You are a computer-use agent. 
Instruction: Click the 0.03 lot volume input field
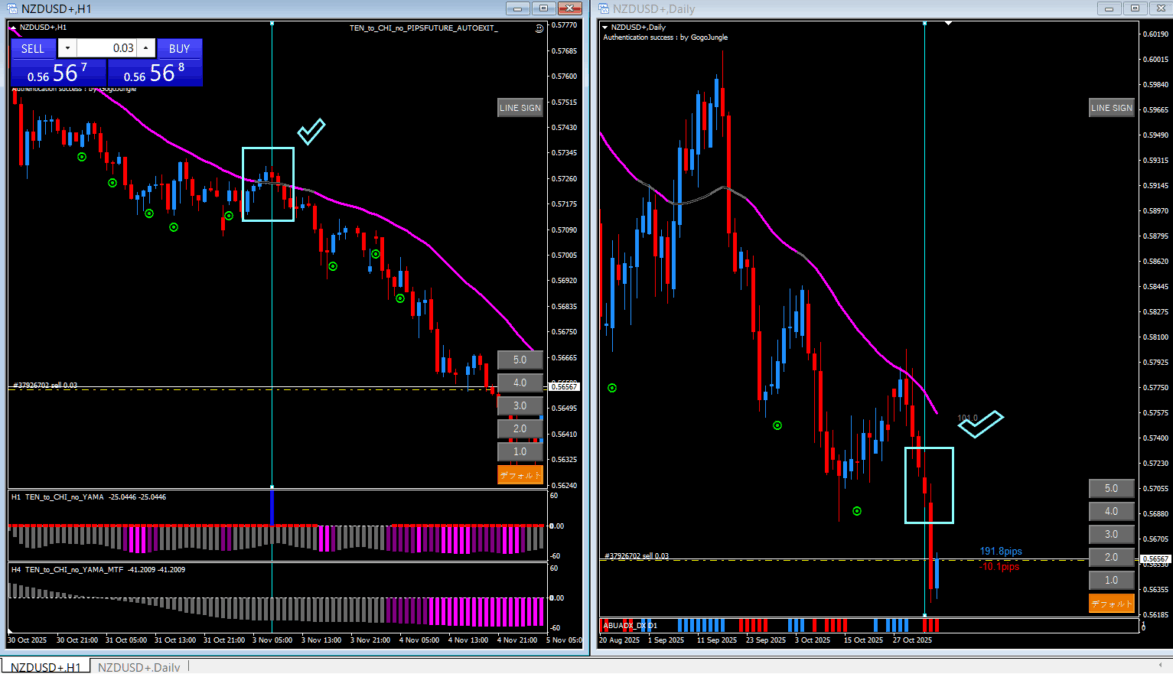(x=106, y=48)
